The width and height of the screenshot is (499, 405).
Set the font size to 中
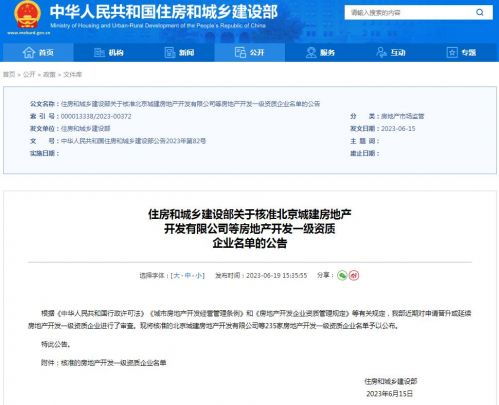tap(188, 275)
